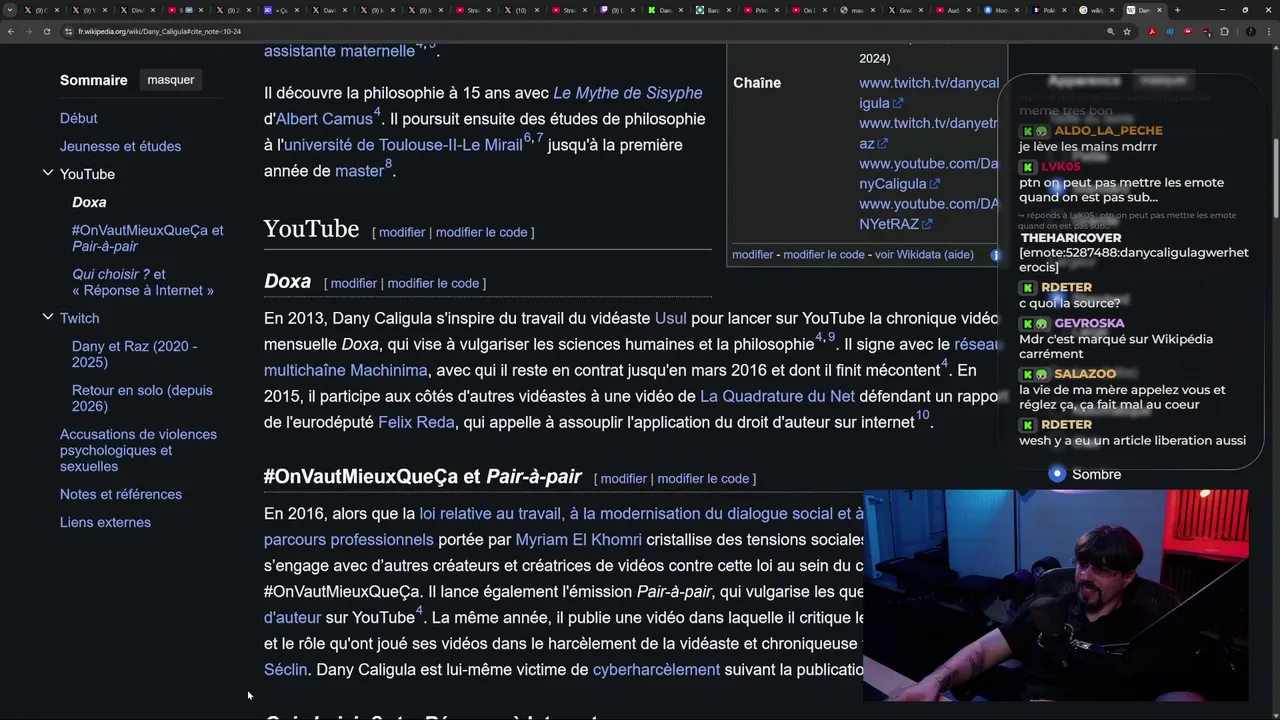Follow the 'cyberharcèlement' link
The width and height of the screenshot is (1280, 720).
point(656,669)
